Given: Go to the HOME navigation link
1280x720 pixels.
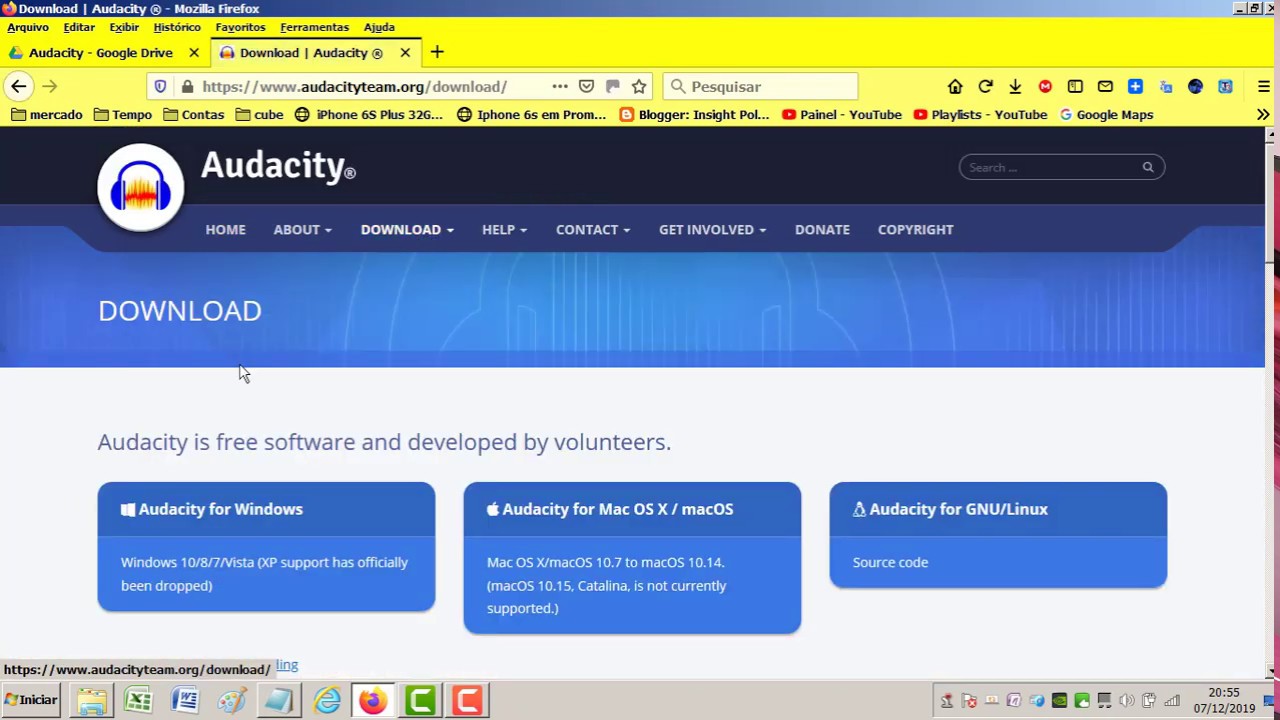Looking at the screenshot, I should point(225,229).
